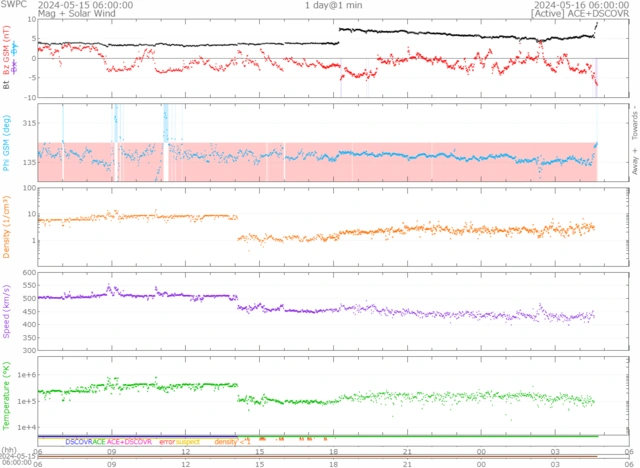Screen dimensions: 640x468
Task: Click the '1 day@1 min' resolution label
Action: (x=333, y=5)
